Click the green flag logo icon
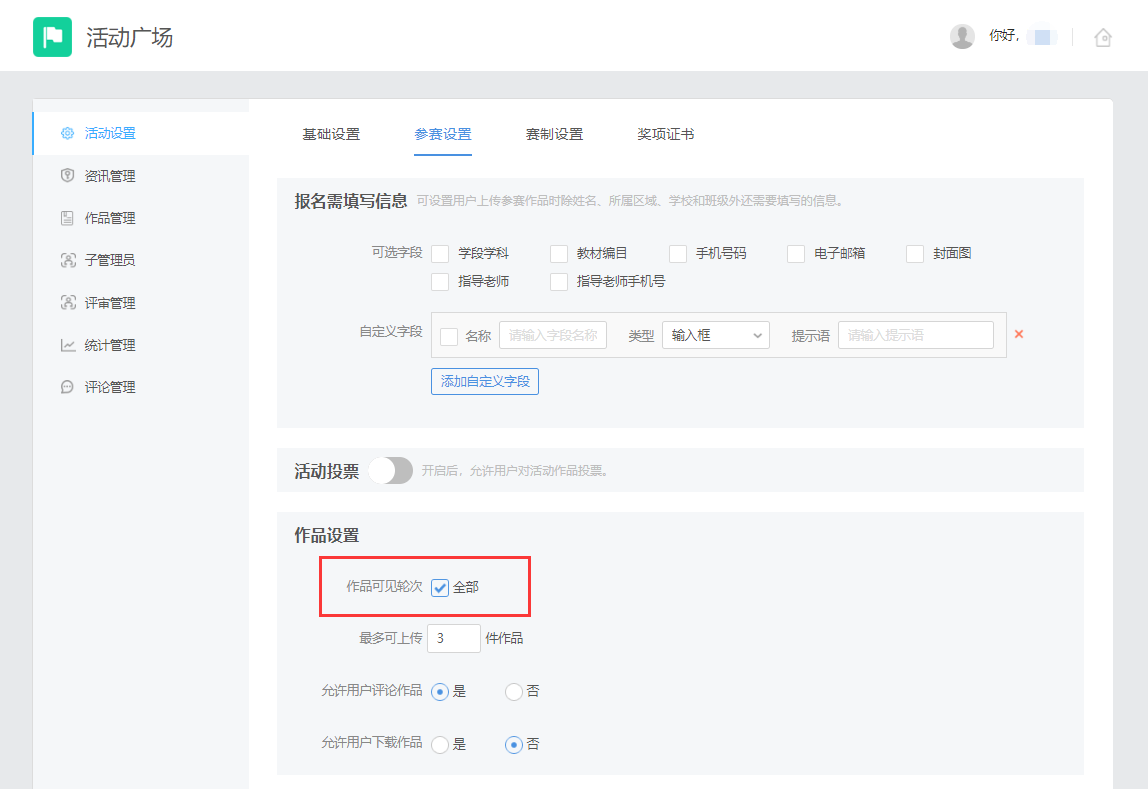The width and height of the screenshot is (1148, 789). click(x=52, y=37)
